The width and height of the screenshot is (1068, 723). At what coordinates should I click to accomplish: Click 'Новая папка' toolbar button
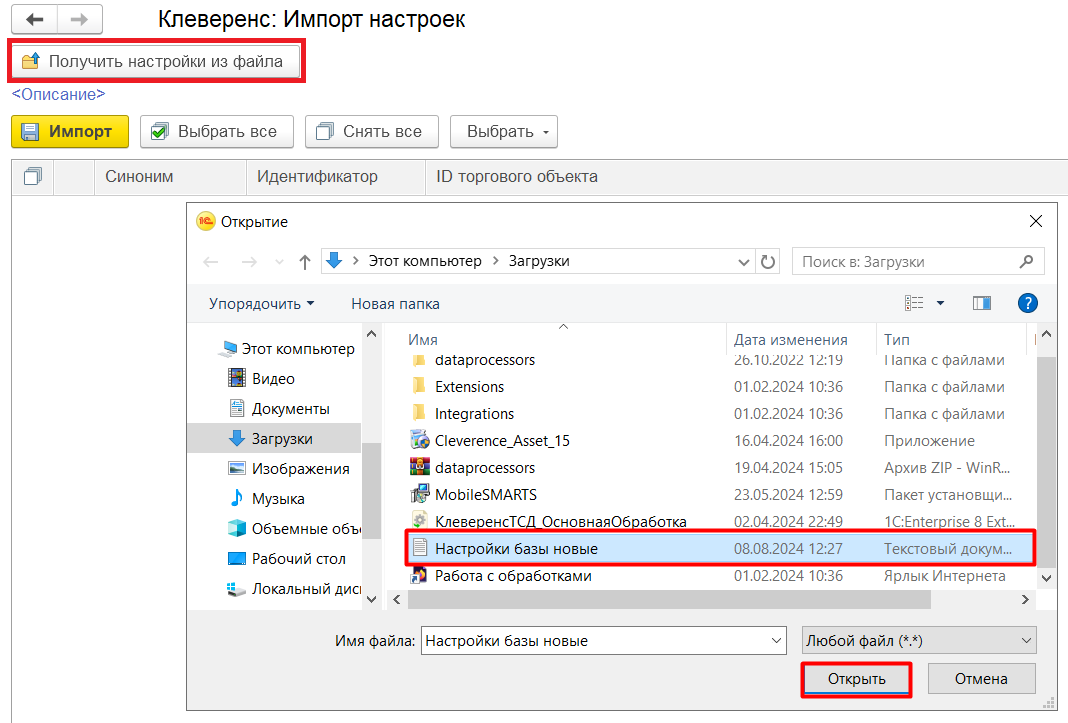click(395, 304)
